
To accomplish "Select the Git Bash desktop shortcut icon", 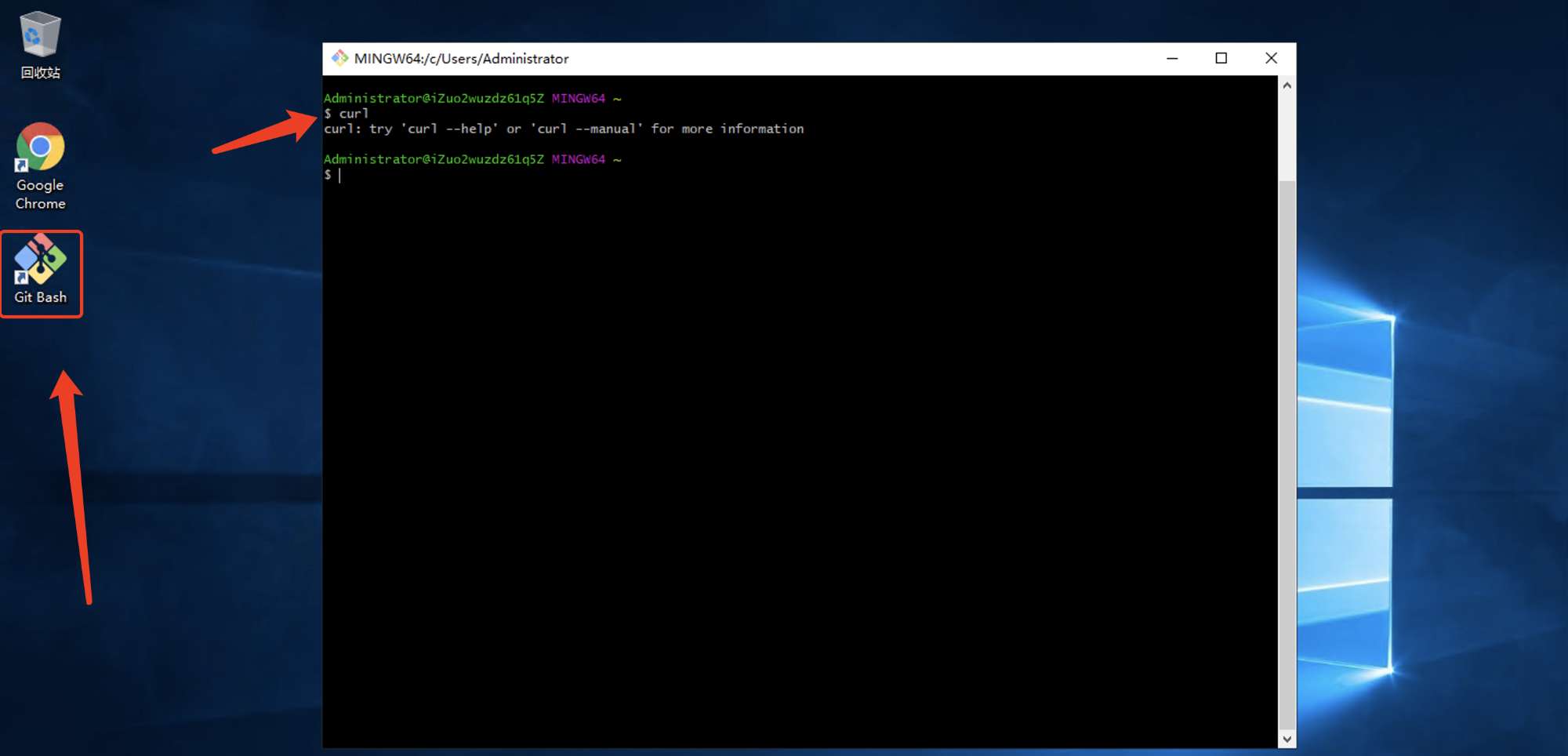I will click(x=40, y=260).
